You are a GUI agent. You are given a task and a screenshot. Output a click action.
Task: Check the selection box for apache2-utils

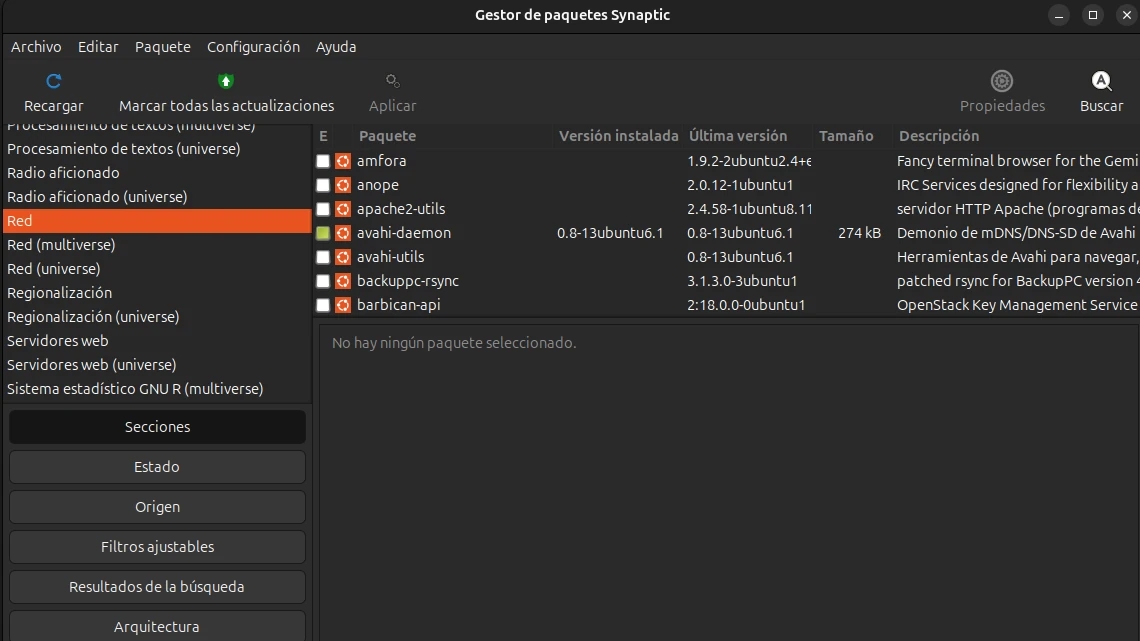(x=322, y=208)
